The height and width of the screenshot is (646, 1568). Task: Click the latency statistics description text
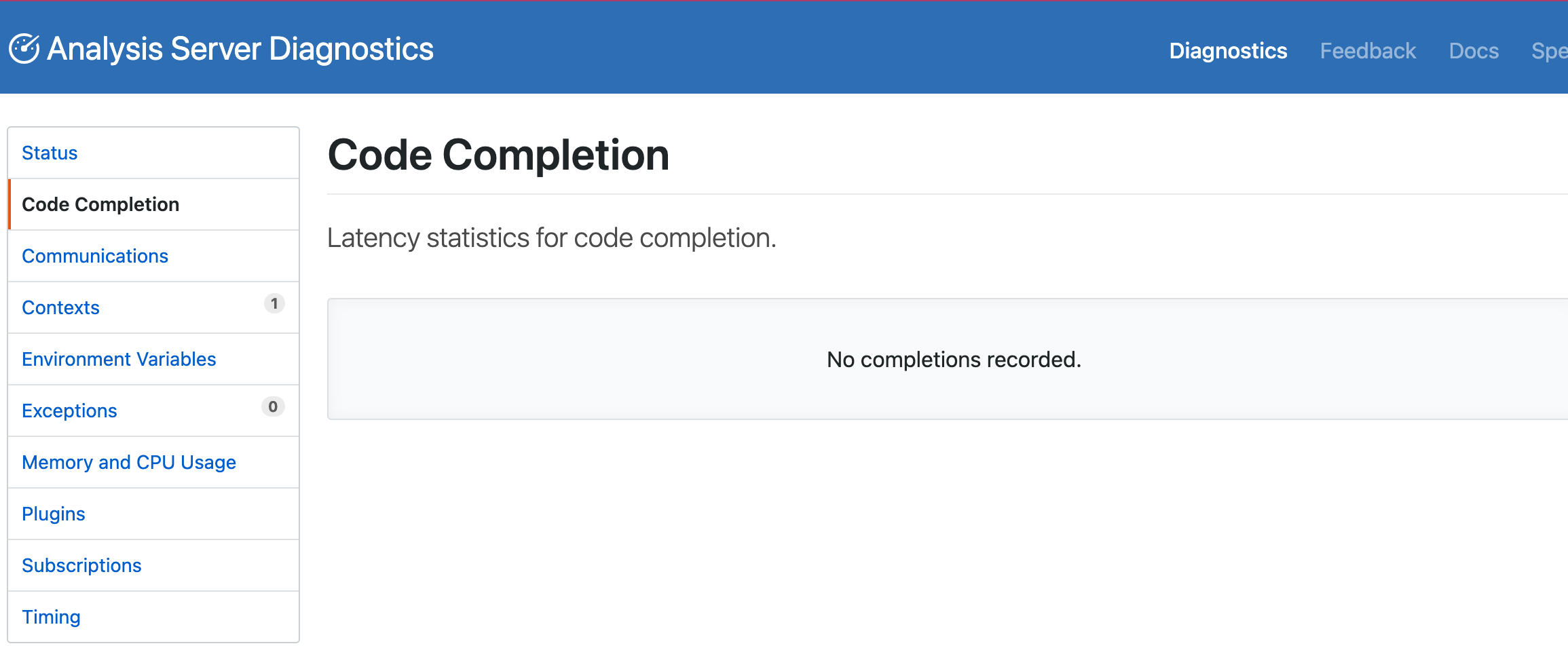551,237
